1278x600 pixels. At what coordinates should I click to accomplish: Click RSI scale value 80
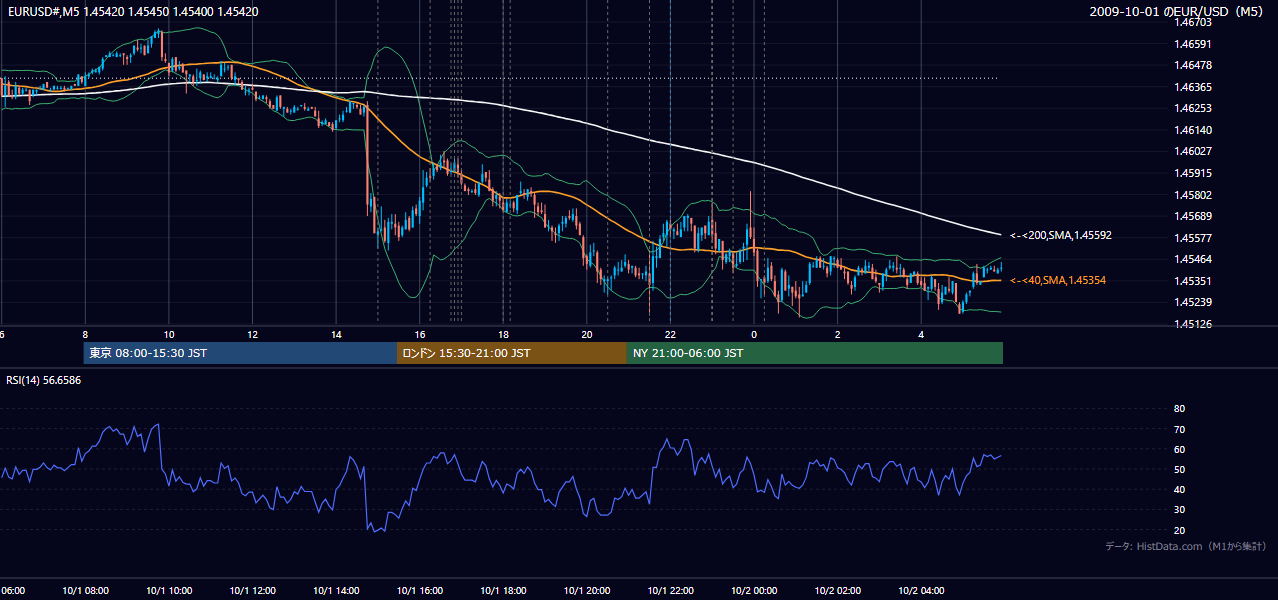coord(1179,409)
